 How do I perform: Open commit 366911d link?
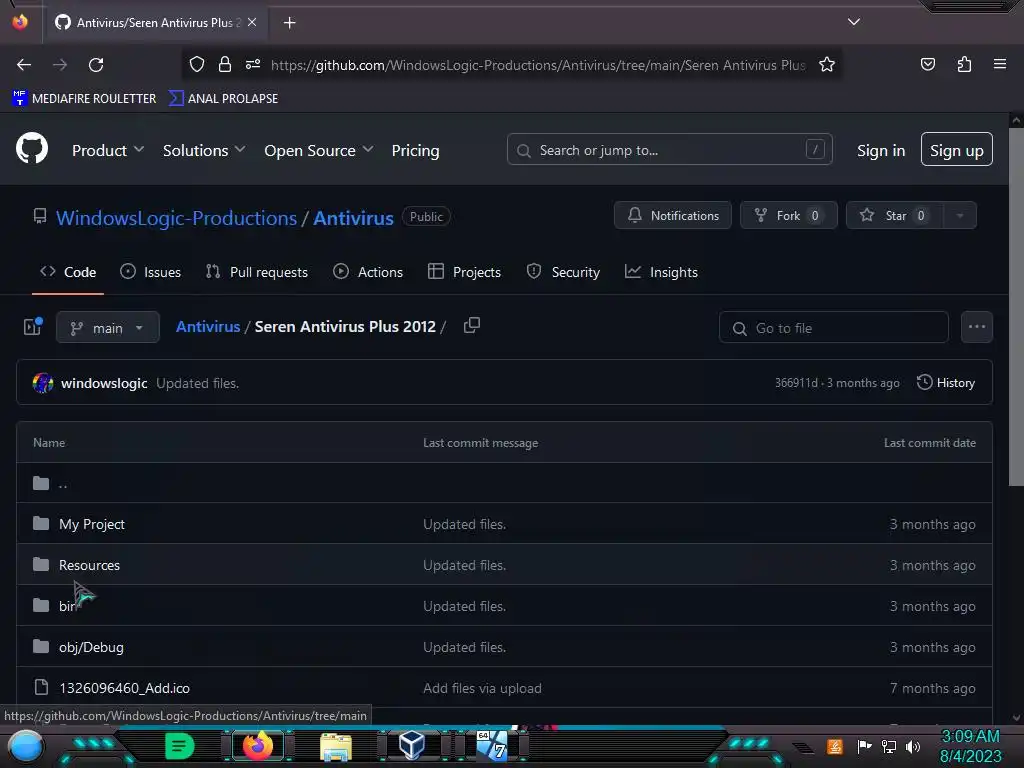tap(796, 383)
